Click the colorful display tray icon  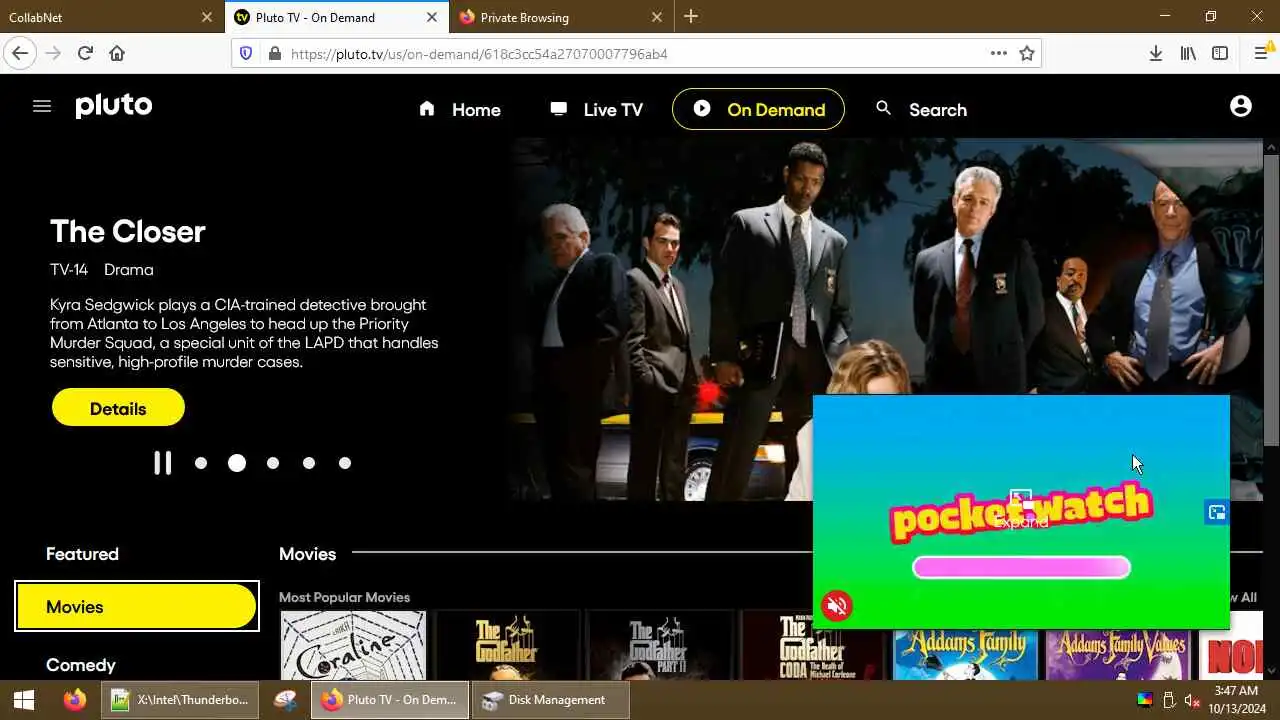pos(1145,700)
